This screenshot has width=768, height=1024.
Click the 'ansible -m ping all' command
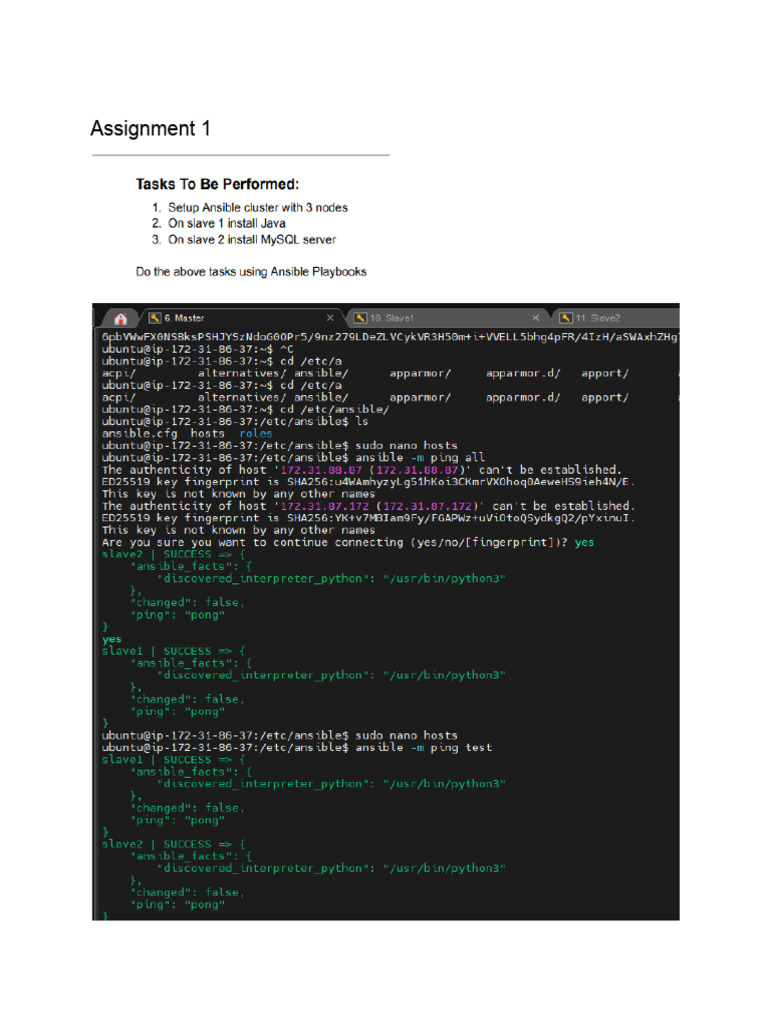coord(420,458)
